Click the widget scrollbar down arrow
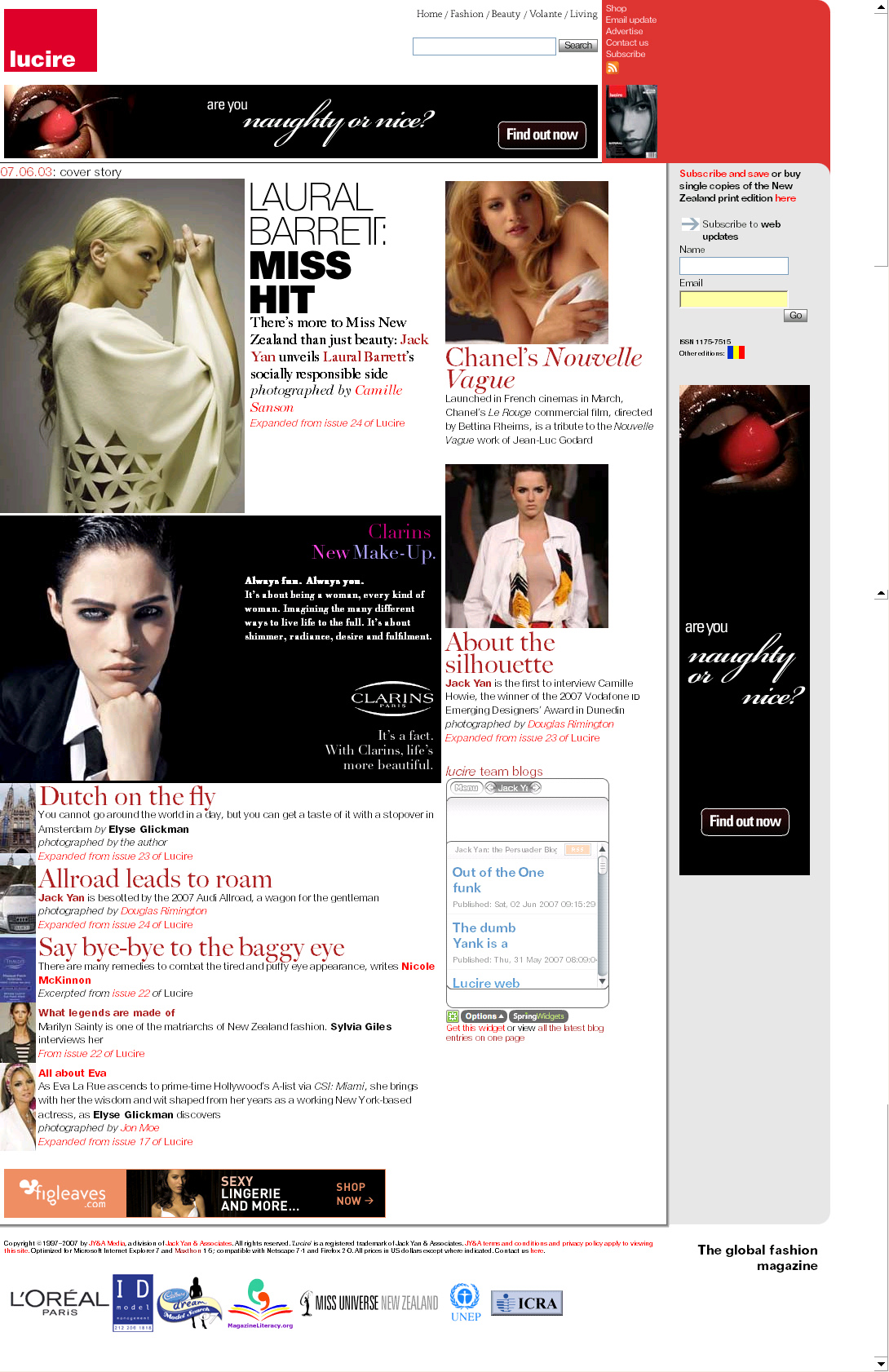The image size is (889, 1372). (x=603, y=981)
